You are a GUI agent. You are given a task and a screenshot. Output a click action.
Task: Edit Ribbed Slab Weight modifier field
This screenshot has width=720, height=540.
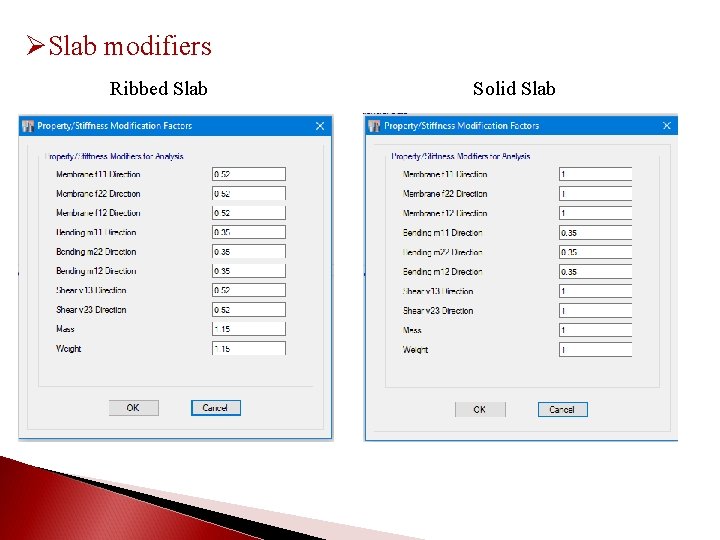[x=249, y=349]
